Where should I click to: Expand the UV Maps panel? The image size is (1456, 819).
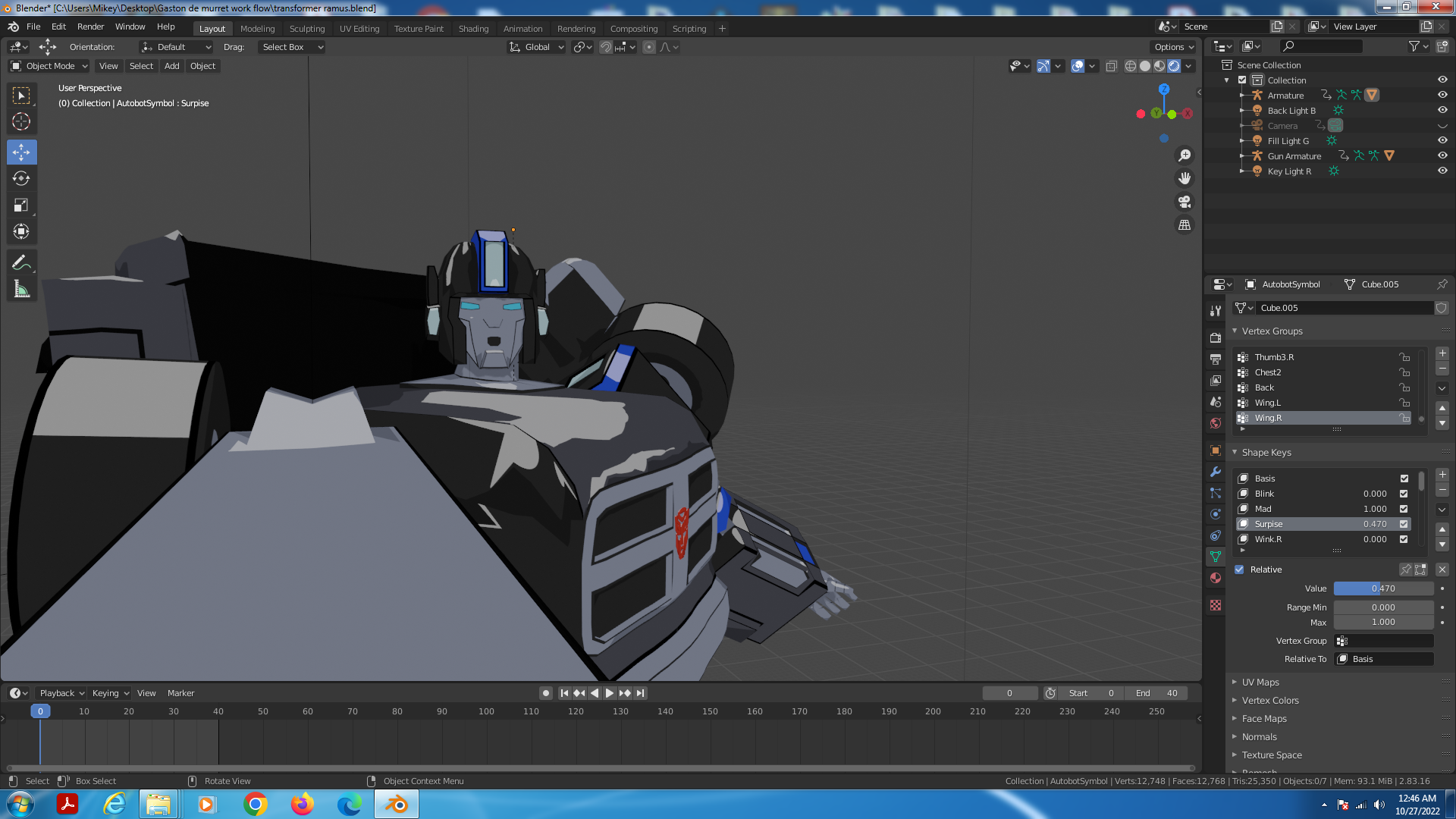click(x=1260, y=682)
